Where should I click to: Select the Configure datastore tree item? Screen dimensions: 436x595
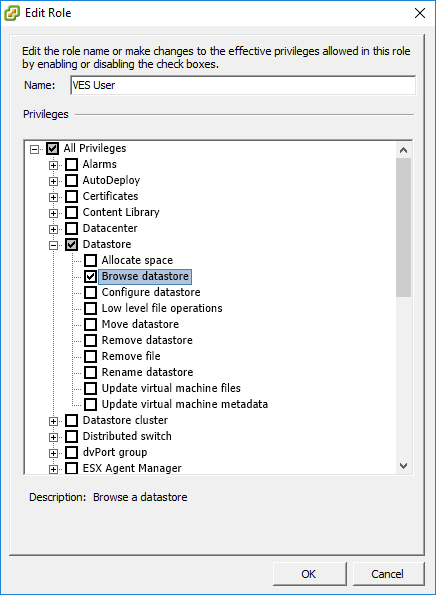(151, 292)
